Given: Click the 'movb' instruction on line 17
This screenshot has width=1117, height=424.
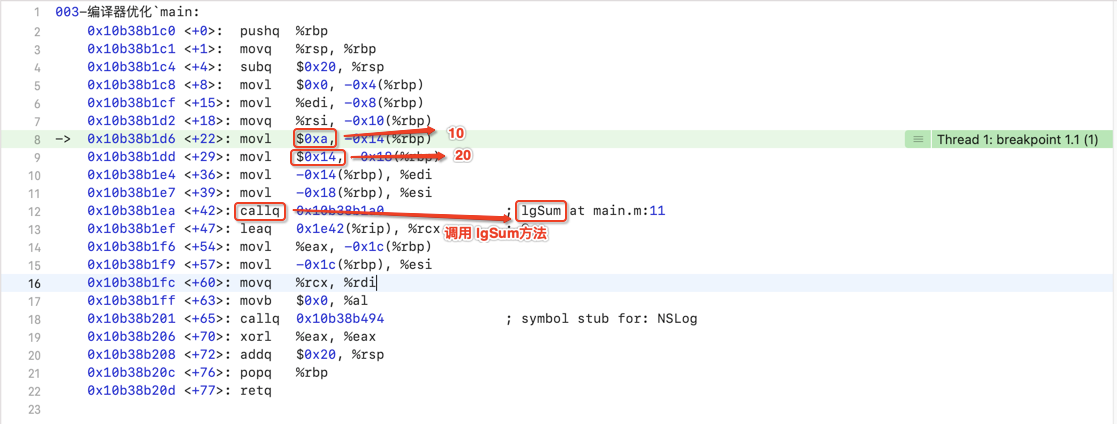Looking at the screenshot, I should coord(256,301).
